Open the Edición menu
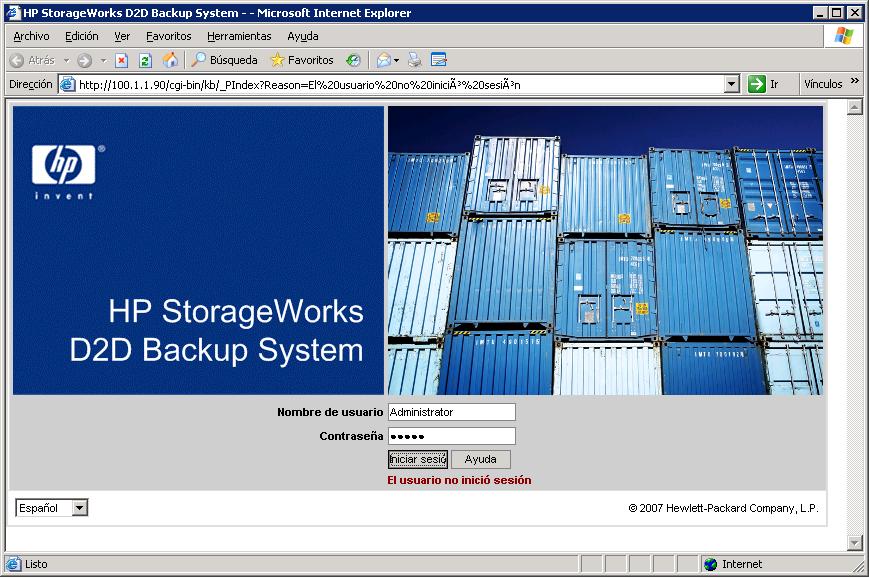Image resolution: width=869 pixels, height=578 pixels. [81, 36]
